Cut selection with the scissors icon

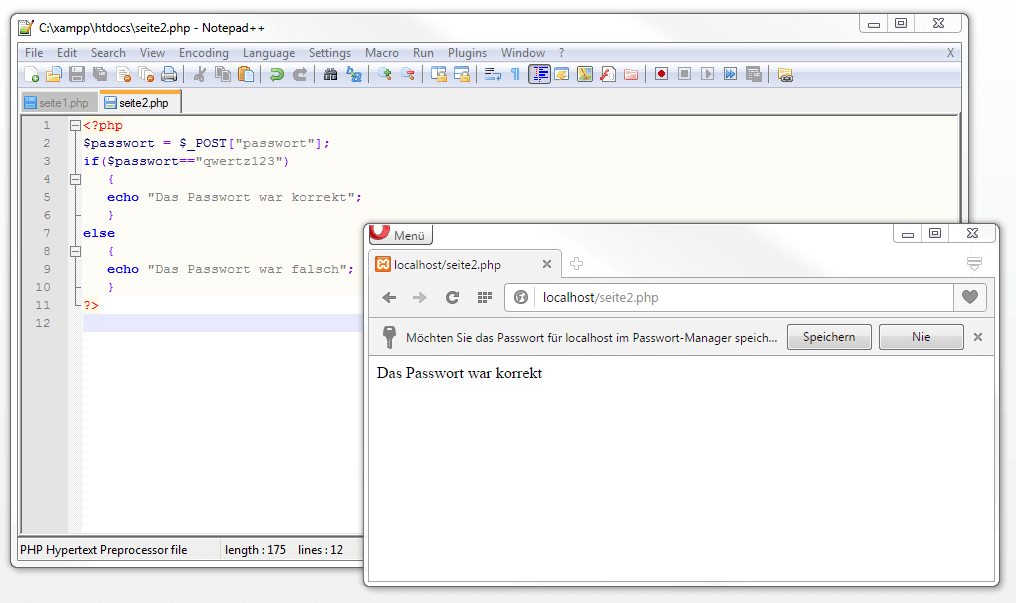point(200,74)
